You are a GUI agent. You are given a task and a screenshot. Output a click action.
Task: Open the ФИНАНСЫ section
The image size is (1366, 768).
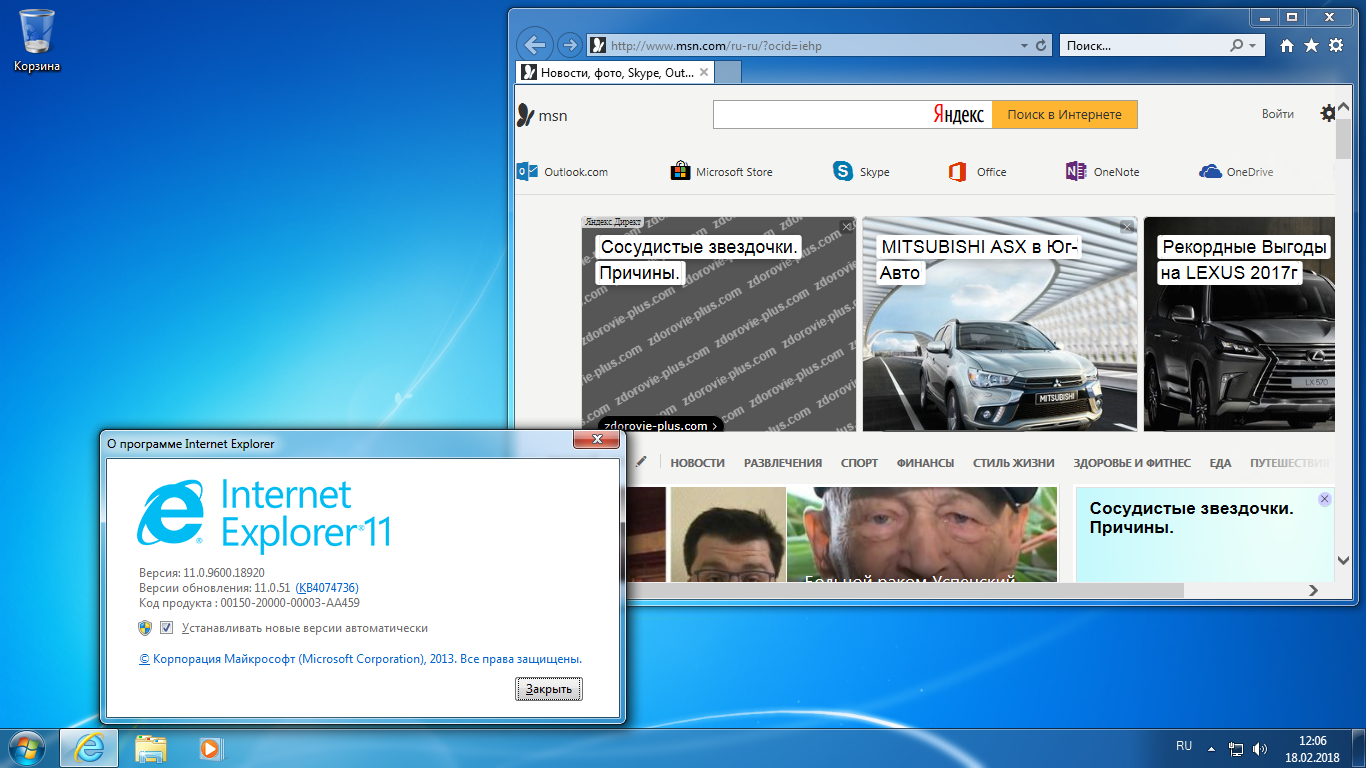tap(925, 463)
